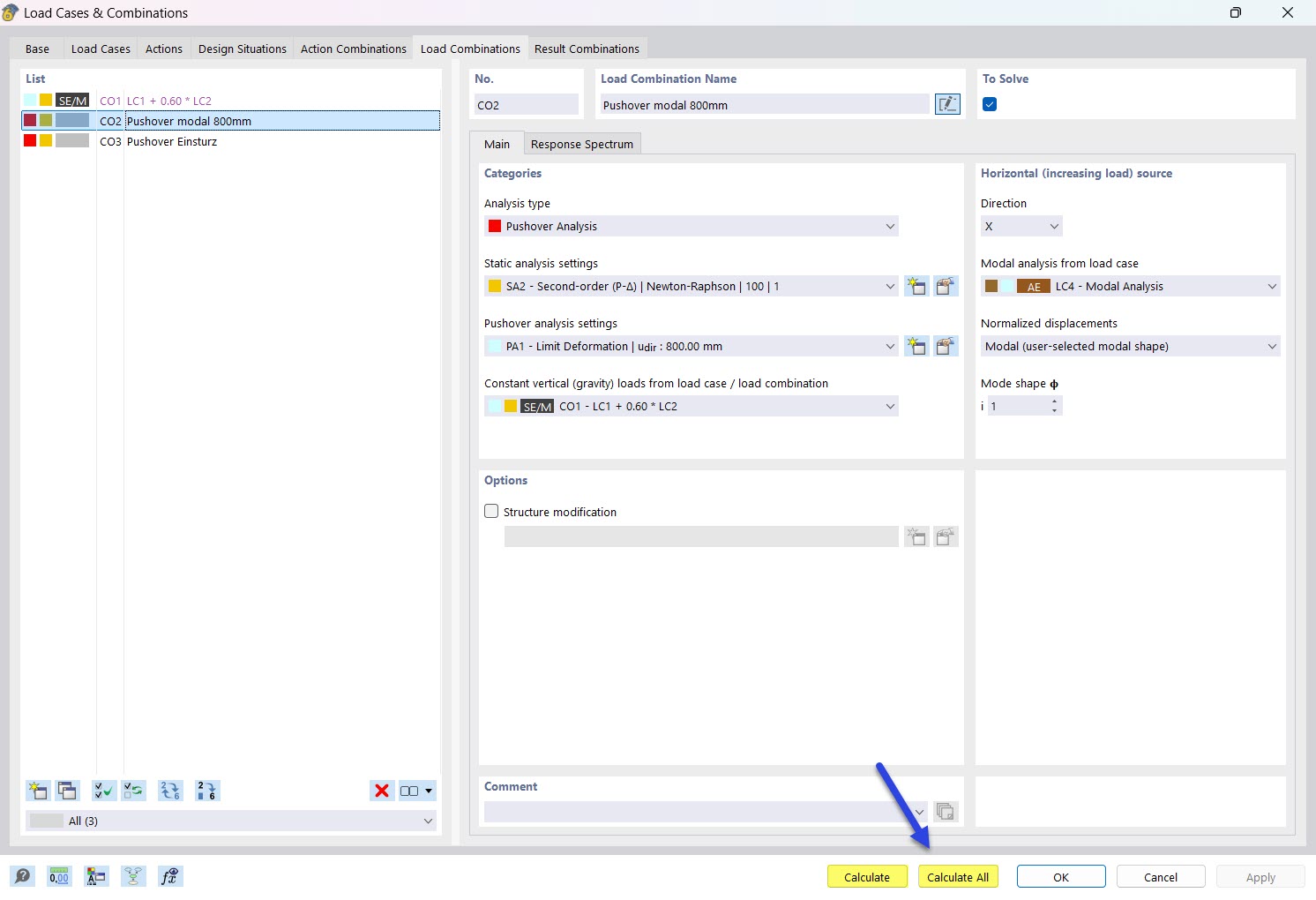Open the units and decimal places settings
Screen dimensions: 1316x900
58,876
